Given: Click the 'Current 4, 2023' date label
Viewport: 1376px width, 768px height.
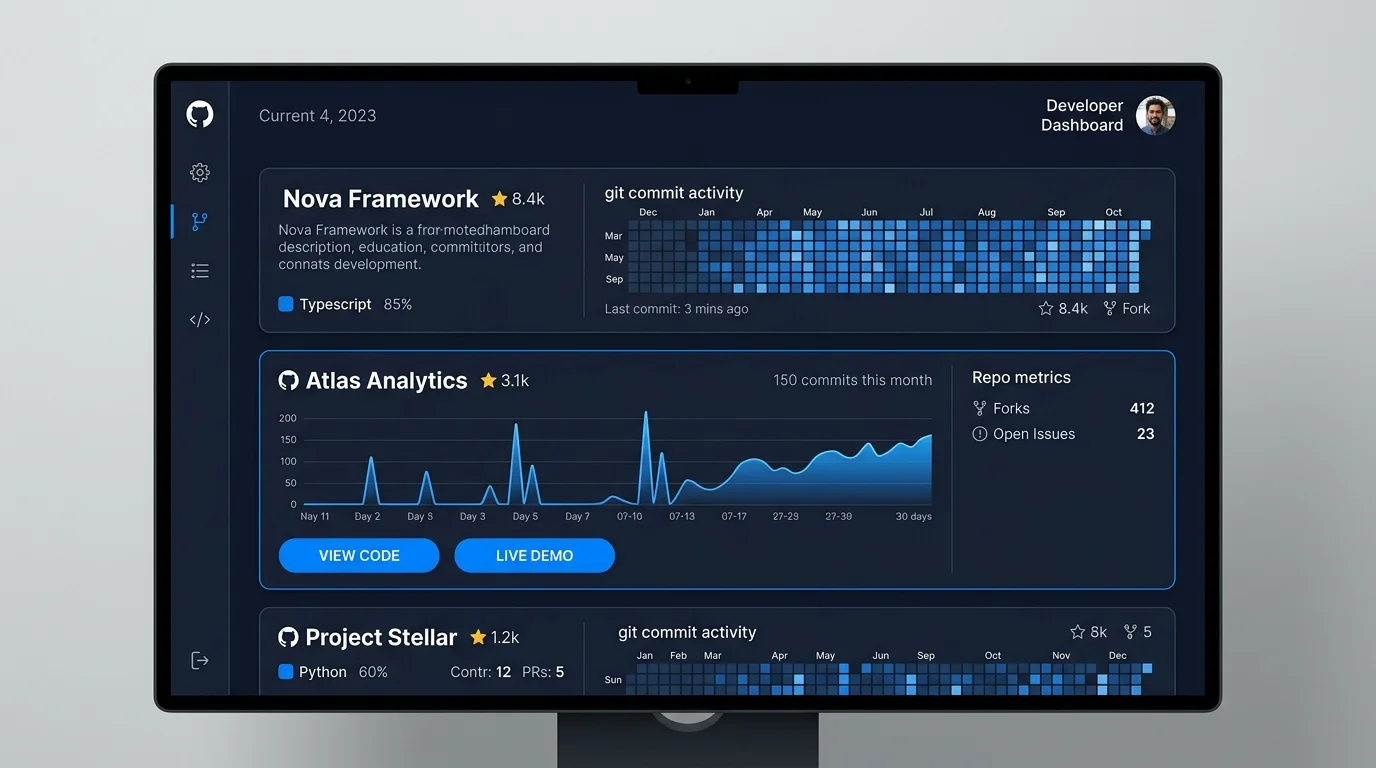Looking at the screenshot, I should click(318, 116).
